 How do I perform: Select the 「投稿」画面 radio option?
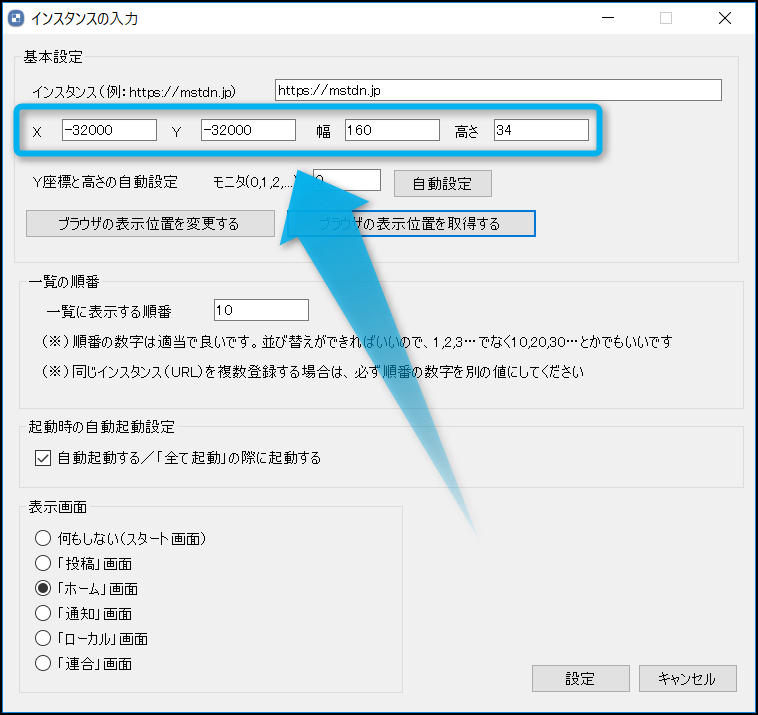click(x=43, y=563)
